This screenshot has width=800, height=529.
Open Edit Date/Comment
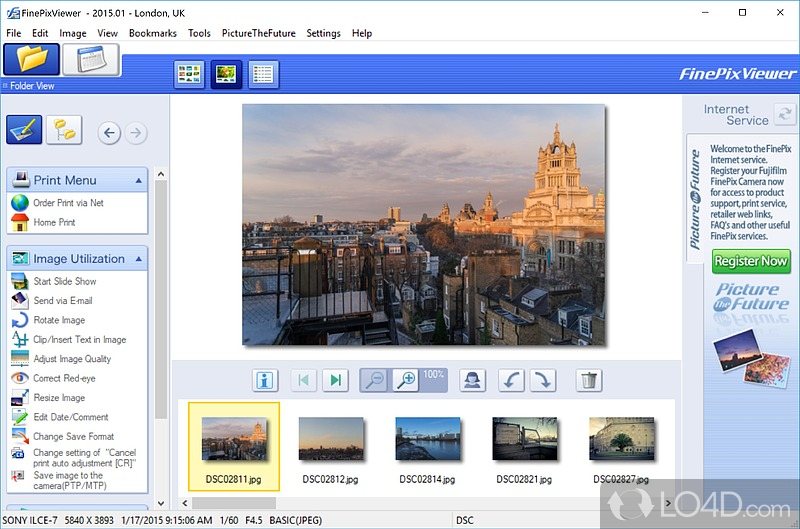(71, 417)
